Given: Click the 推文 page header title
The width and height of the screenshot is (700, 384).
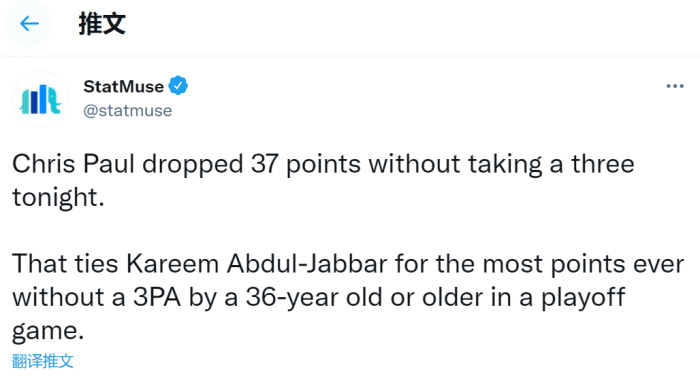Looking at the screenshot, I should click(x=102, y=24).
